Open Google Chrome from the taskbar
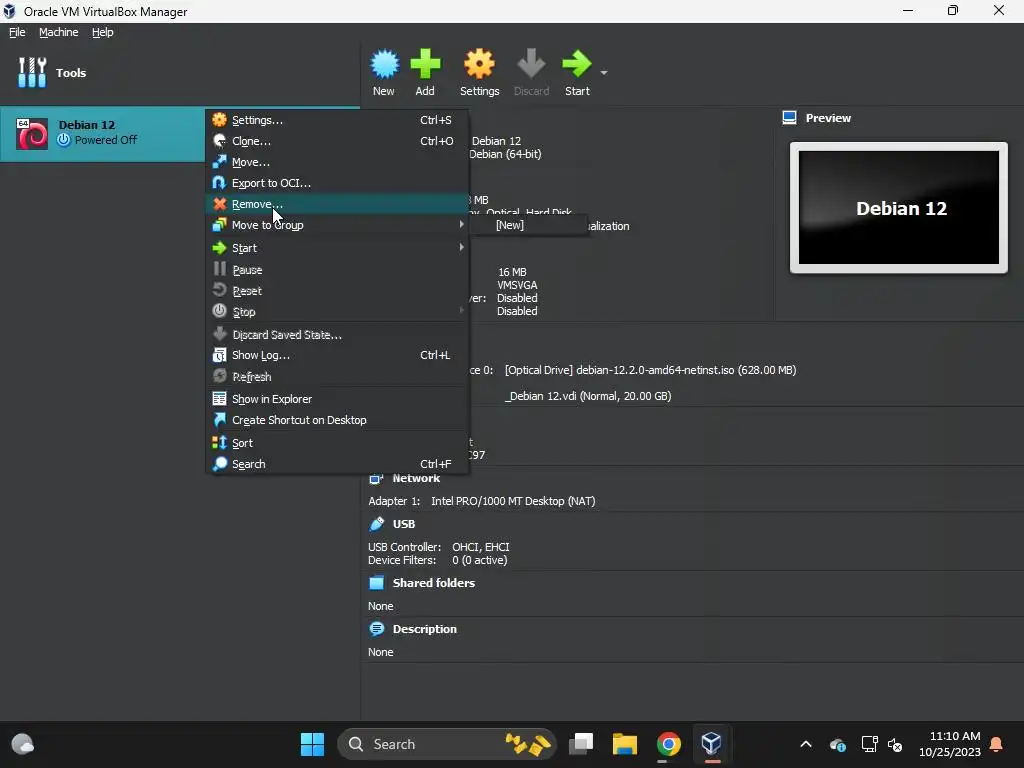The height and width of the screenshot is (768, 1024). 668,744
